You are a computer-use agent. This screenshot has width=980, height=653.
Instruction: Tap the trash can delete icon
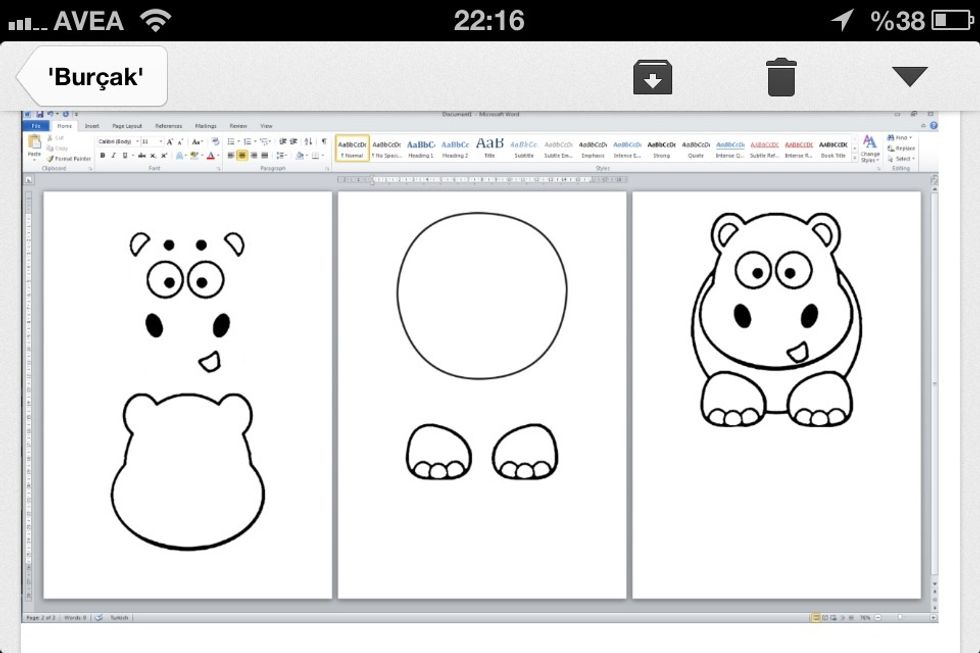coord(781,77)
